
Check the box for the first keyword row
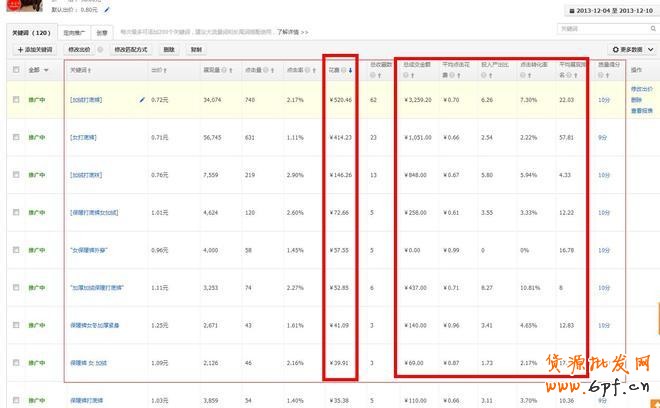tap(14, 100)
